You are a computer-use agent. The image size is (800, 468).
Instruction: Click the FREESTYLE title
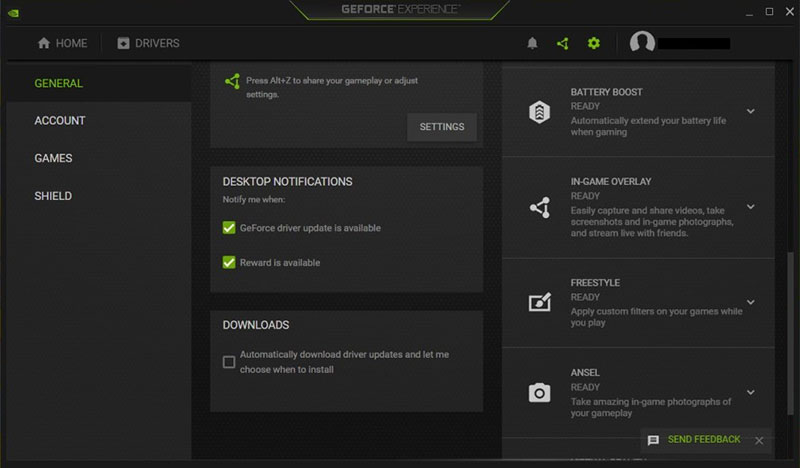tap(595, 282)
